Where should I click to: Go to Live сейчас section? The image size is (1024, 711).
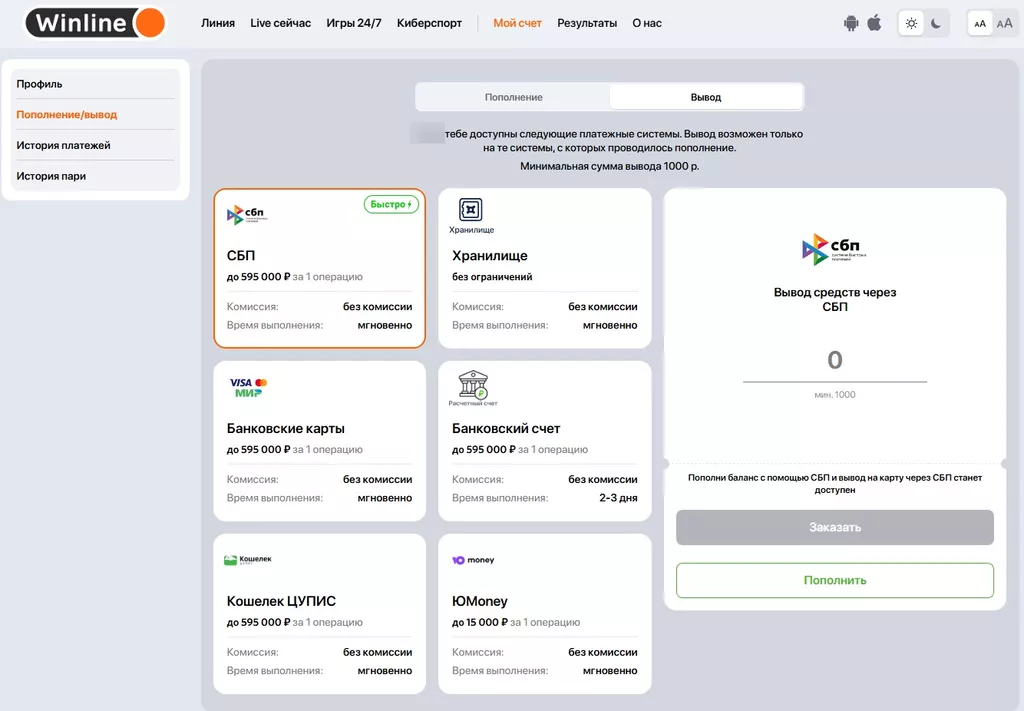[280, 23]
